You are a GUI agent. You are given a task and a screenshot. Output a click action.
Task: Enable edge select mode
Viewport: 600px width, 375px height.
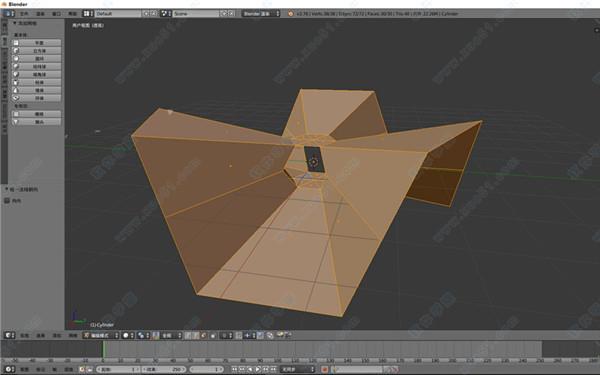[x=195, y=335]
